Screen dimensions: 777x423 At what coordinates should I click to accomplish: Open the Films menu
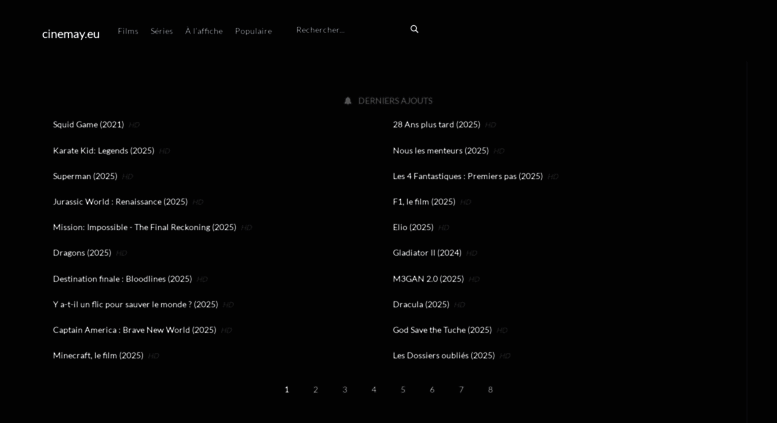point(128,31)
